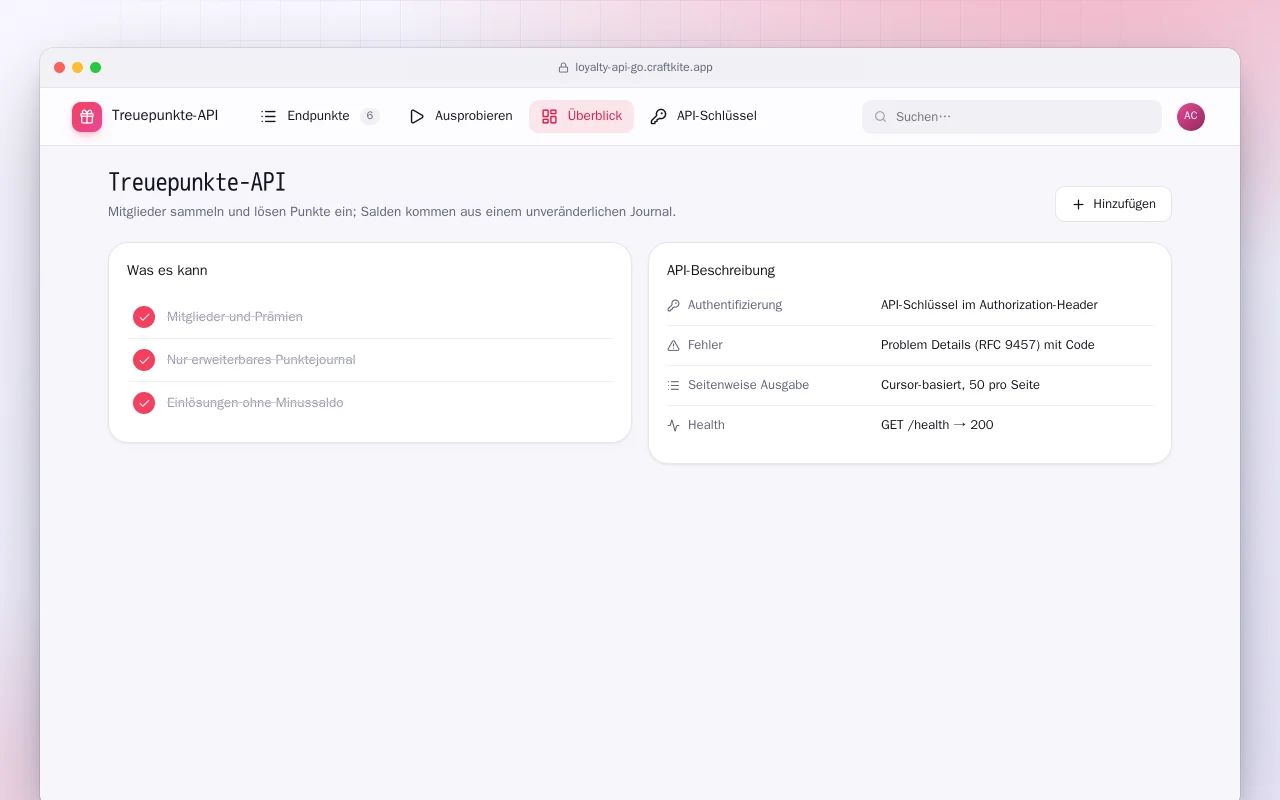This screenshot has width=1280, height=800.
Task: Click the key icon beside Authentifizierung
Action: (673, 305)
